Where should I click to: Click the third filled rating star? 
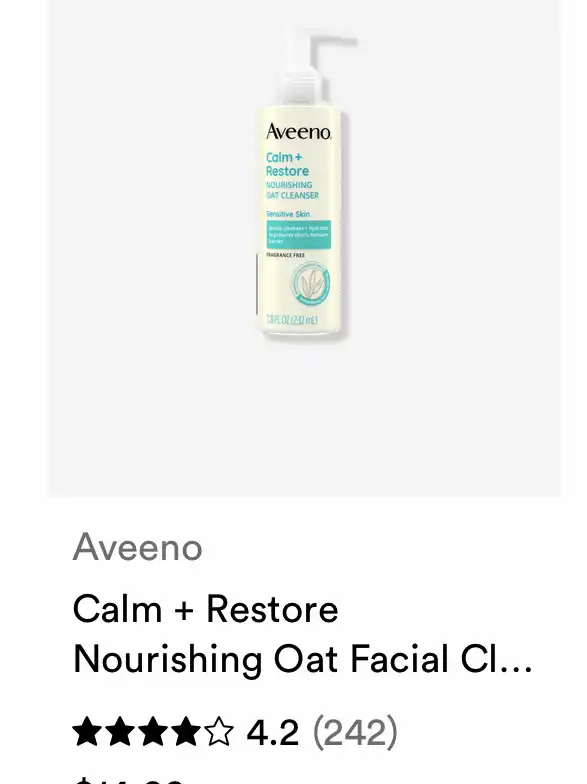click(153, 732)
